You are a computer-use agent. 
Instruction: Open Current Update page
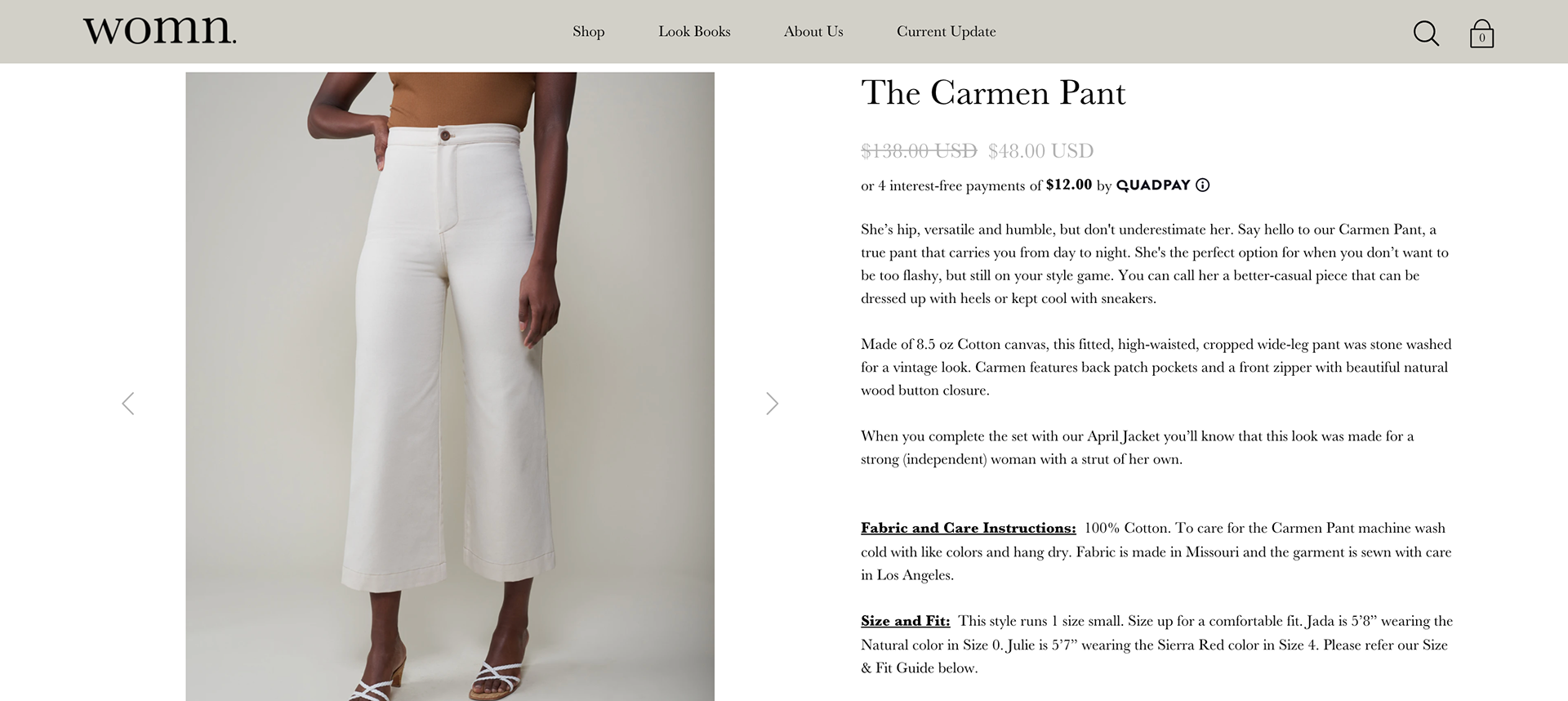coord(946,31)
